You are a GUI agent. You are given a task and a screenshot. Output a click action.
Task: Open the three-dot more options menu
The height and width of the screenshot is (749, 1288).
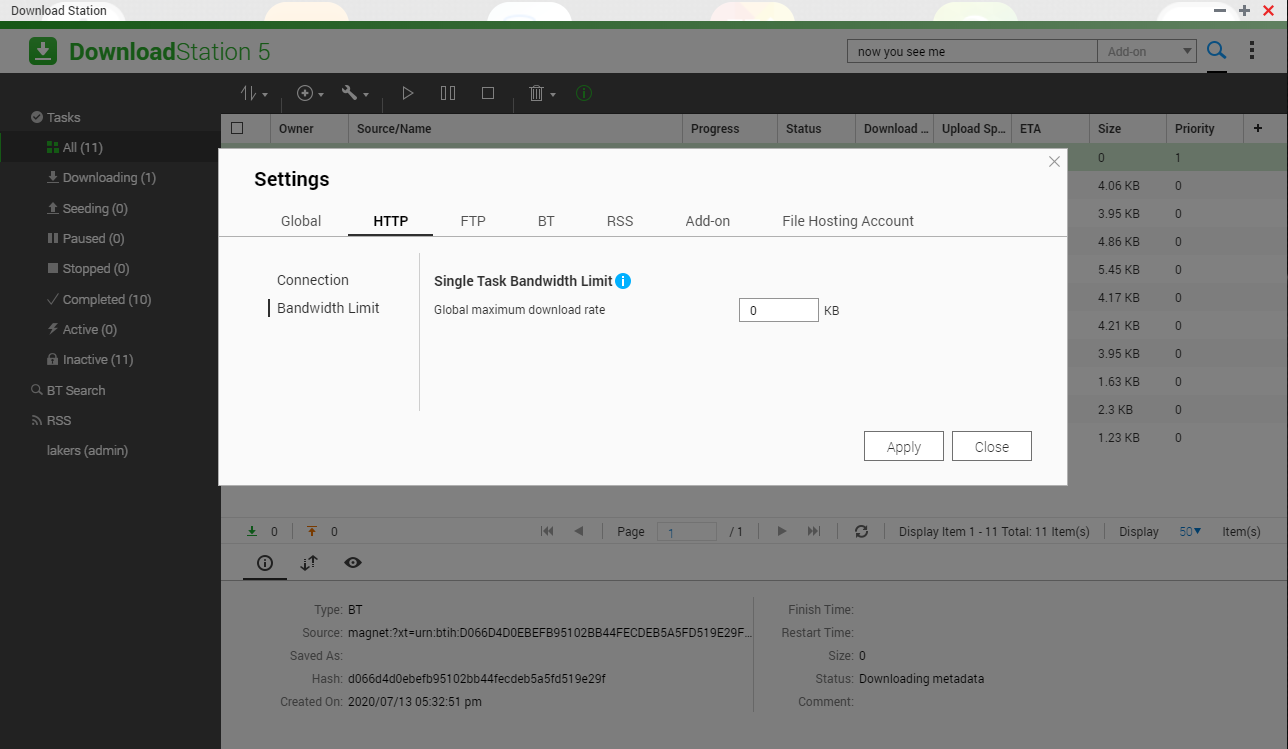(1252, 51)
